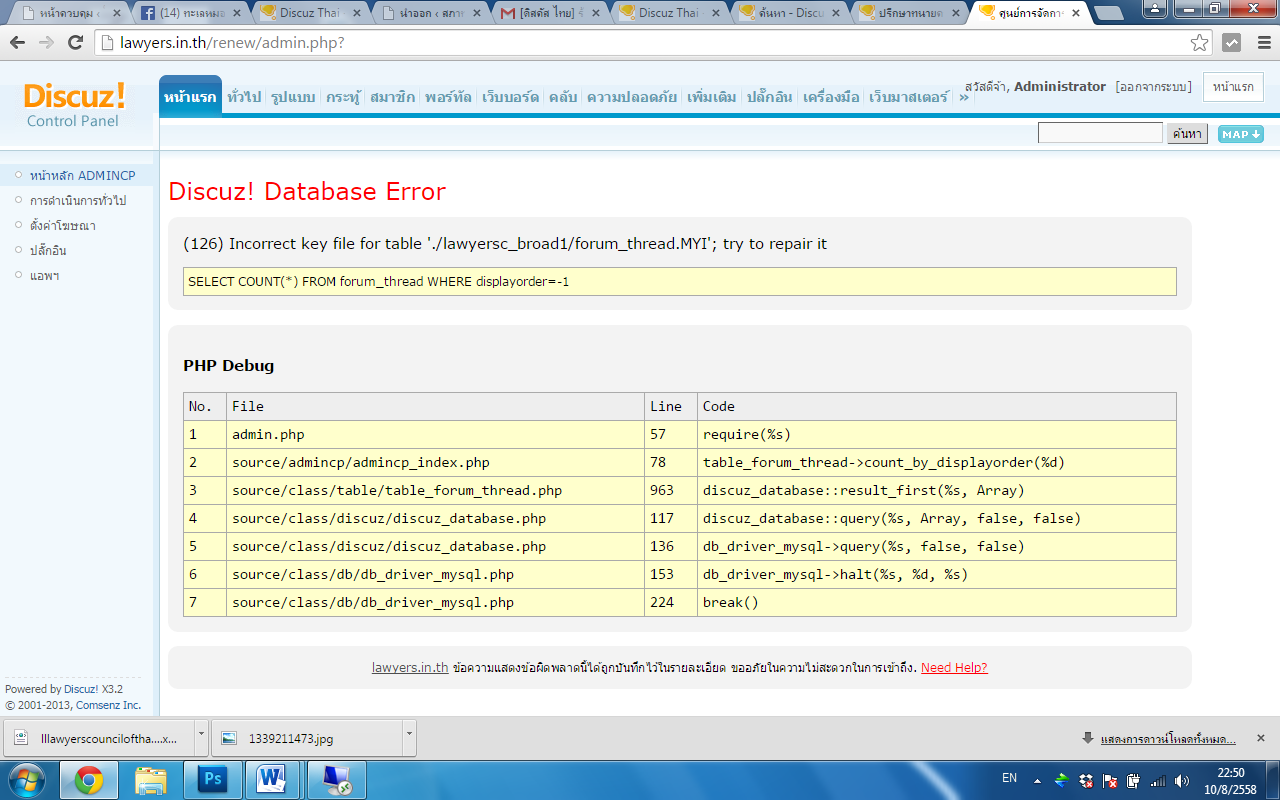Click the Windows Start button
Viewport: 1280px width, 800px height.
click(x=25, y=780)
